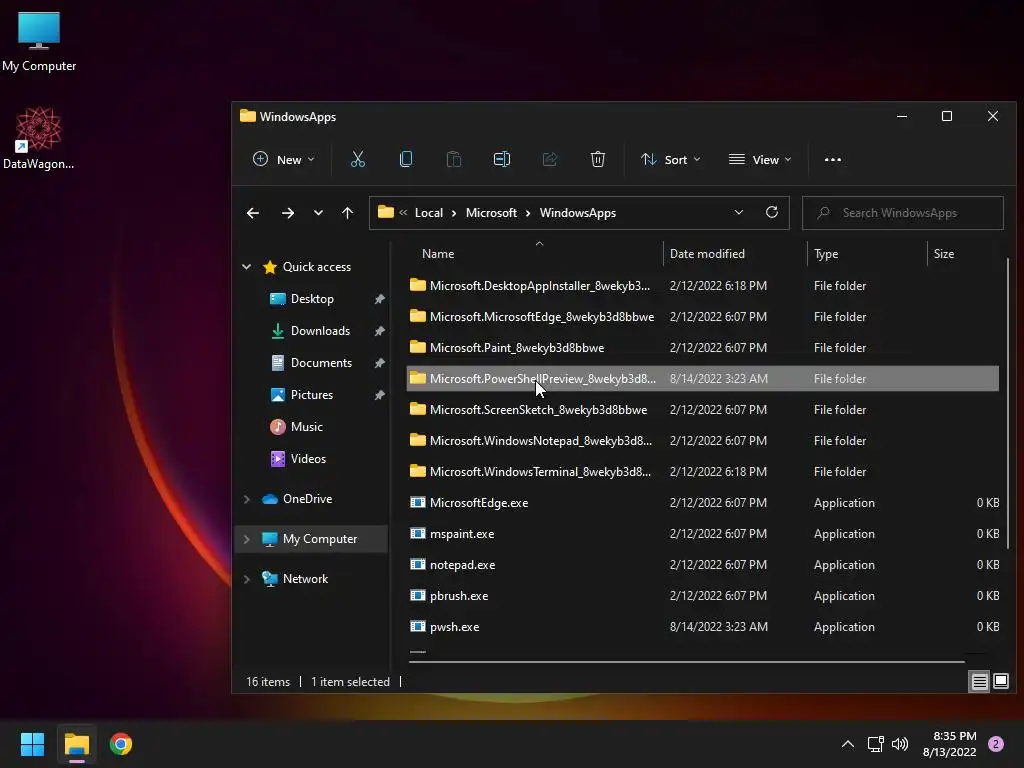The width and height of the screenshot is (1024, 768).
Task: Open notifications badge showing 2
Action: tap(995, 744)
